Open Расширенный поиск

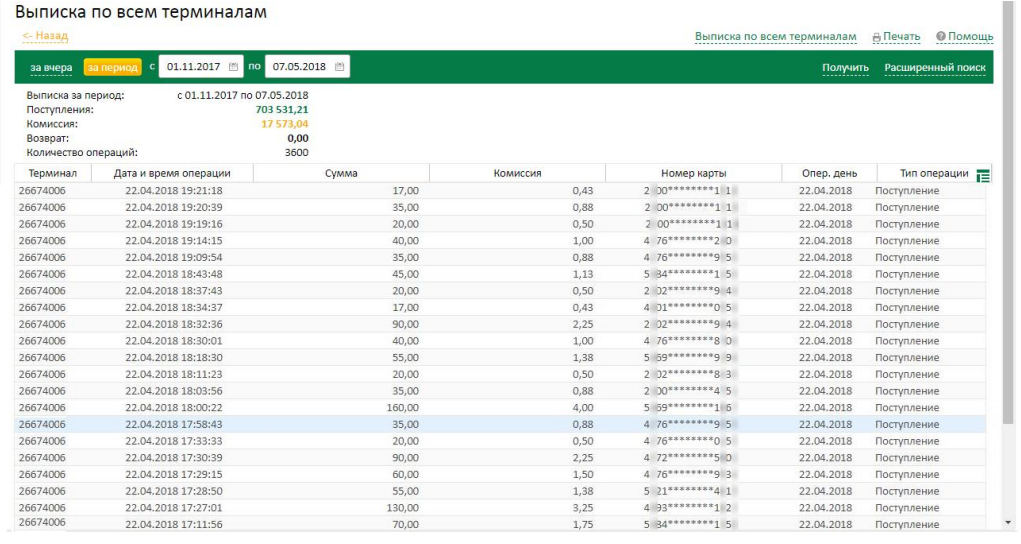coord(935,67)
